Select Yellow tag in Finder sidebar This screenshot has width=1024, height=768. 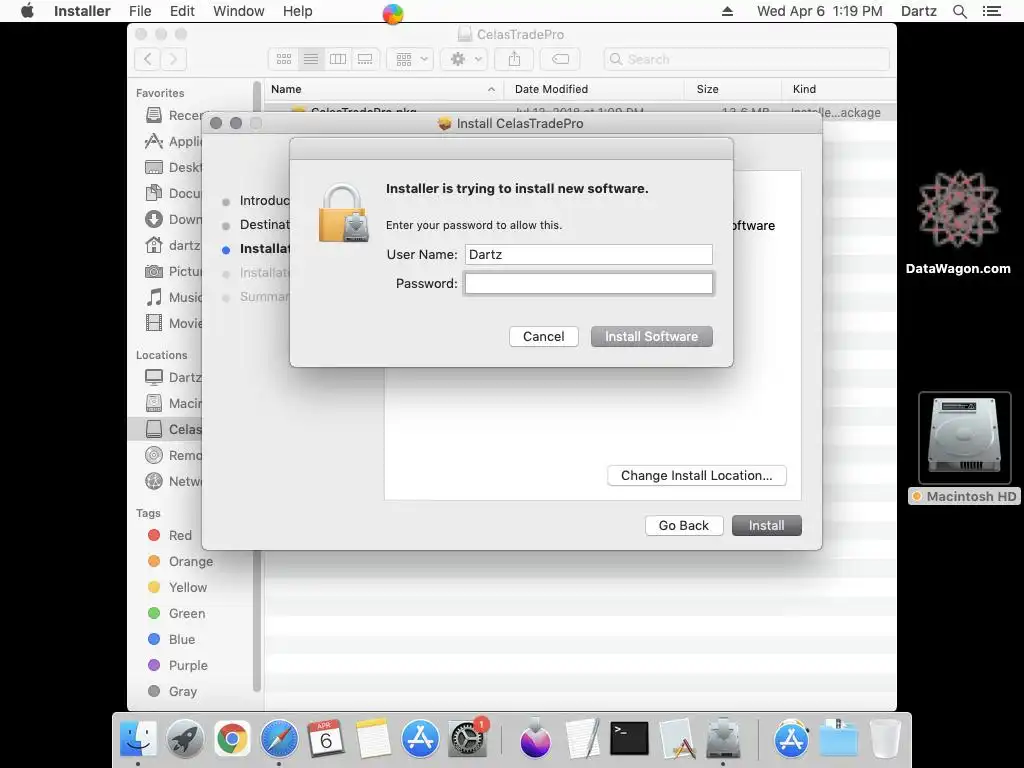pyautogui.click(x=178, y=587)
